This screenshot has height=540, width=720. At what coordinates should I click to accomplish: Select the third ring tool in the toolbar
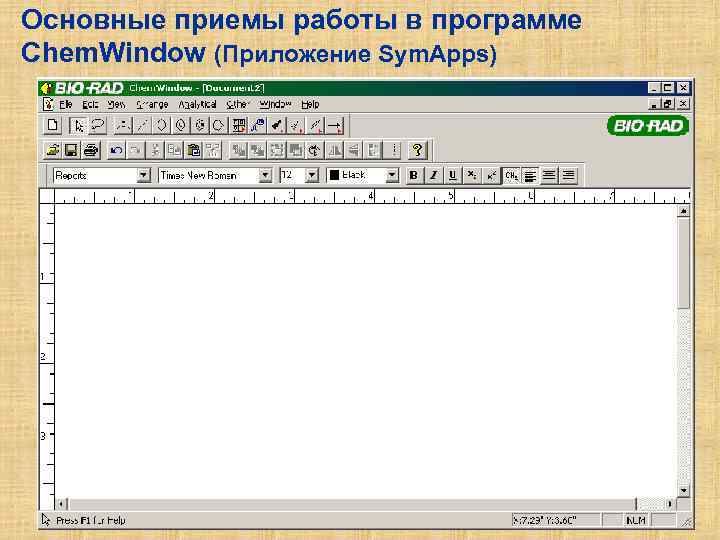[x=200, y=125]
